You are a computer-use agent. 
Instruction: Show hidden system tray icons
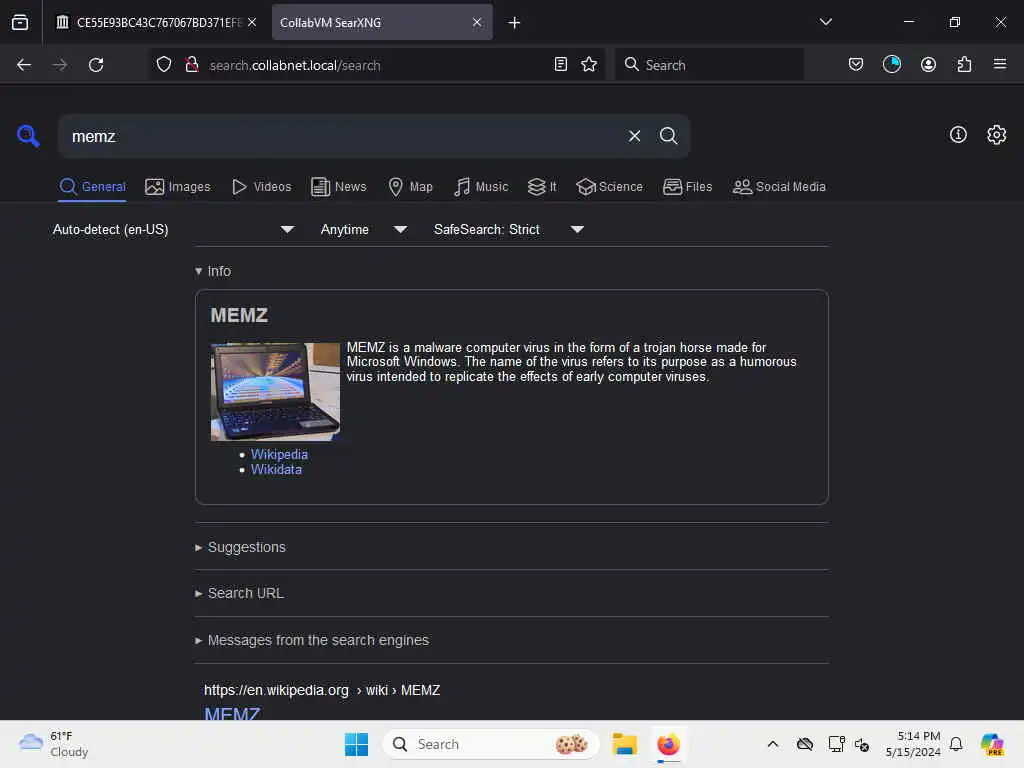click(x=773, y=744)
